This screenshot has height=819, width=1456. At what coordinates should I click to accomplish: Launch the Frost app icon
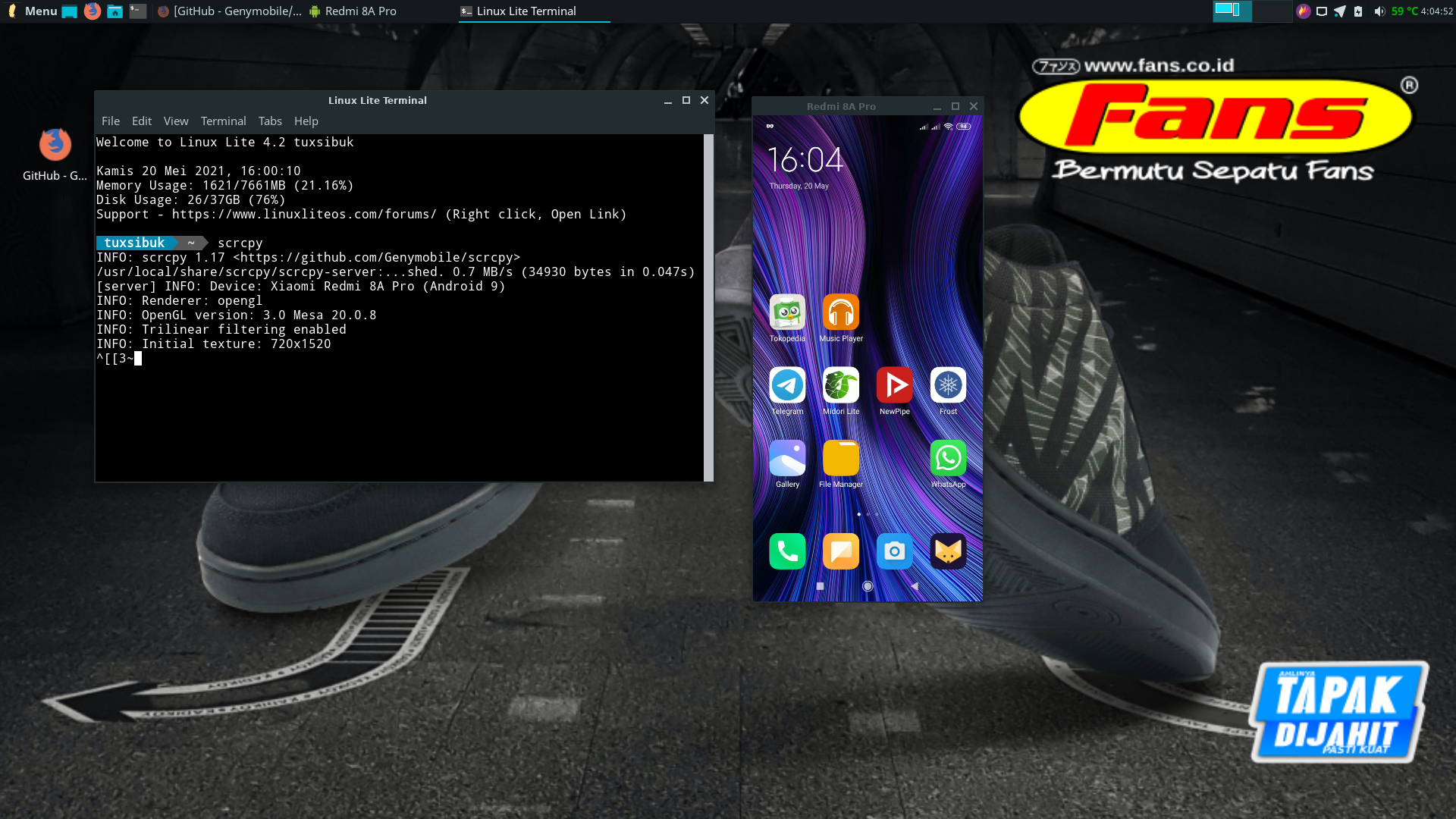(x=948, y=386)
